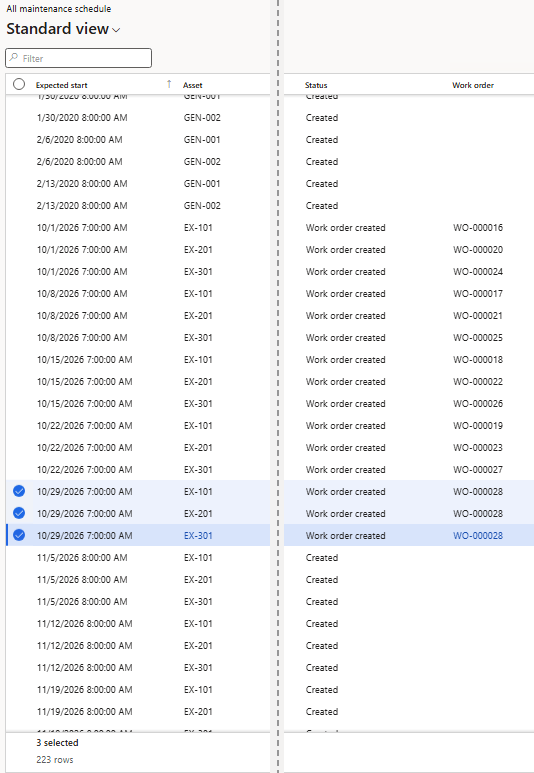Select work order WO-000024
The width and height of the screenshot is (534, 773).
(x=478, y=272)
